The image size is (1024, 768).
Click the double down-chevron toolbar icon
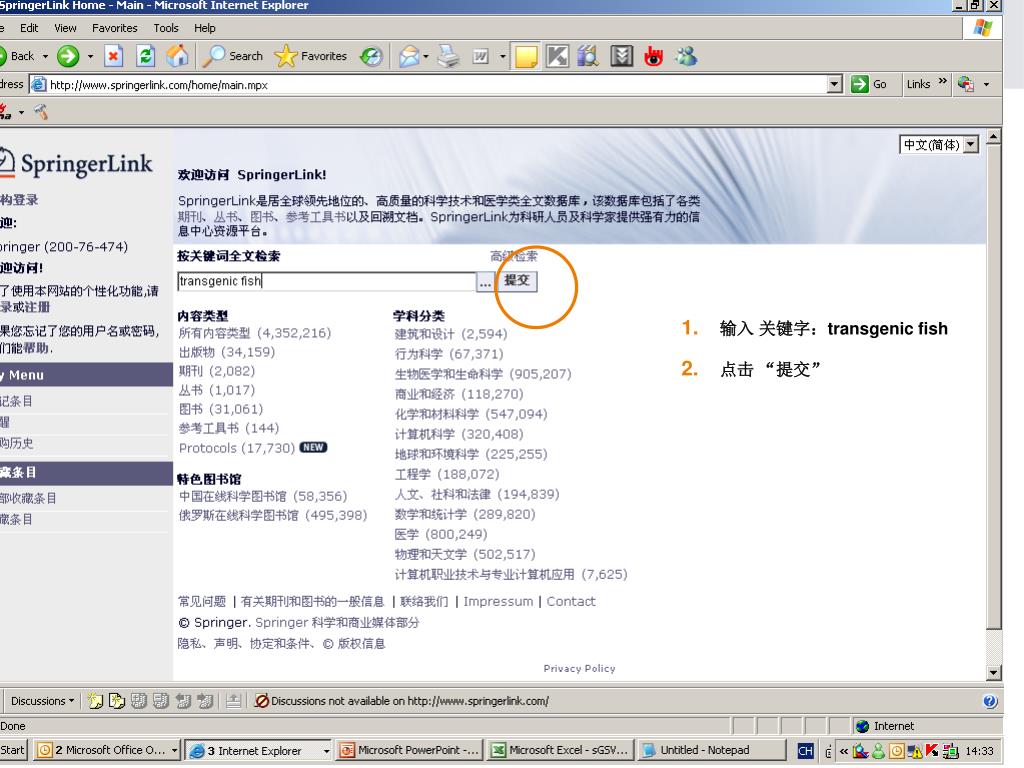click(622, 57)
